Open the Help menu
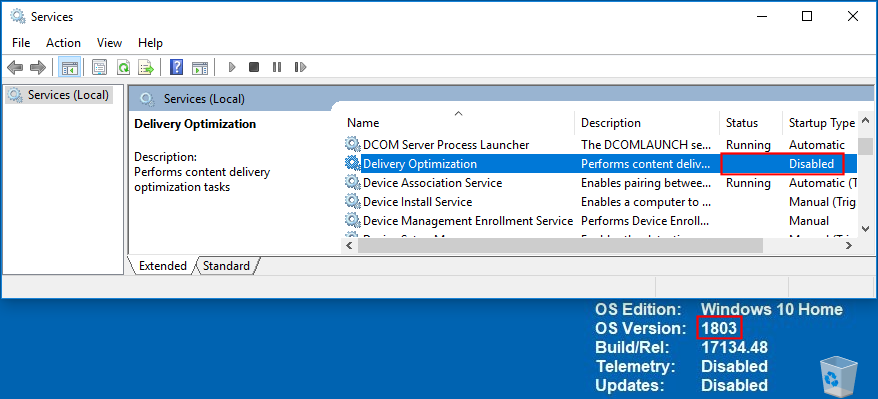The width and height of the screenshot is (878, 399). click(x=150, y=43)
